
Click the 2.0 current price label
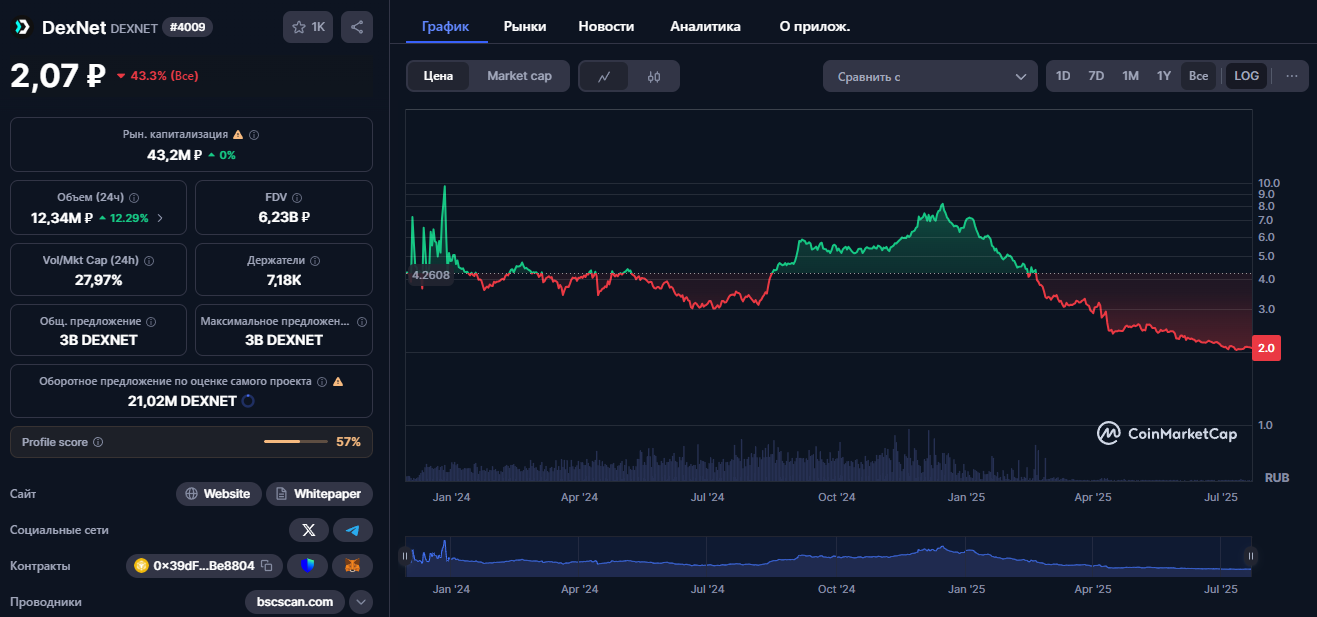[1266, 348]
